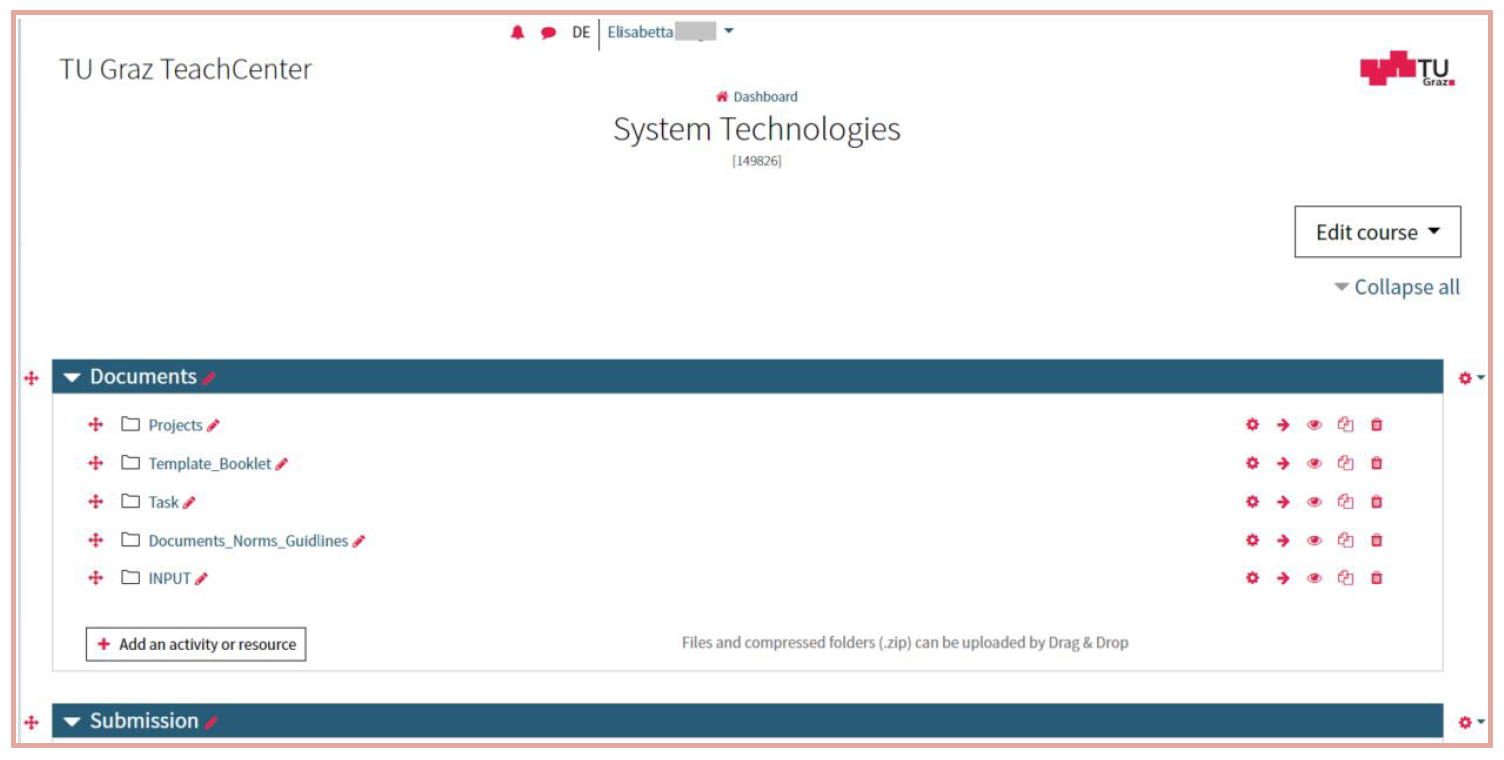1504x760 pixels.
Task: Switch language using the DE link
Action: click(x=581, y=32)
